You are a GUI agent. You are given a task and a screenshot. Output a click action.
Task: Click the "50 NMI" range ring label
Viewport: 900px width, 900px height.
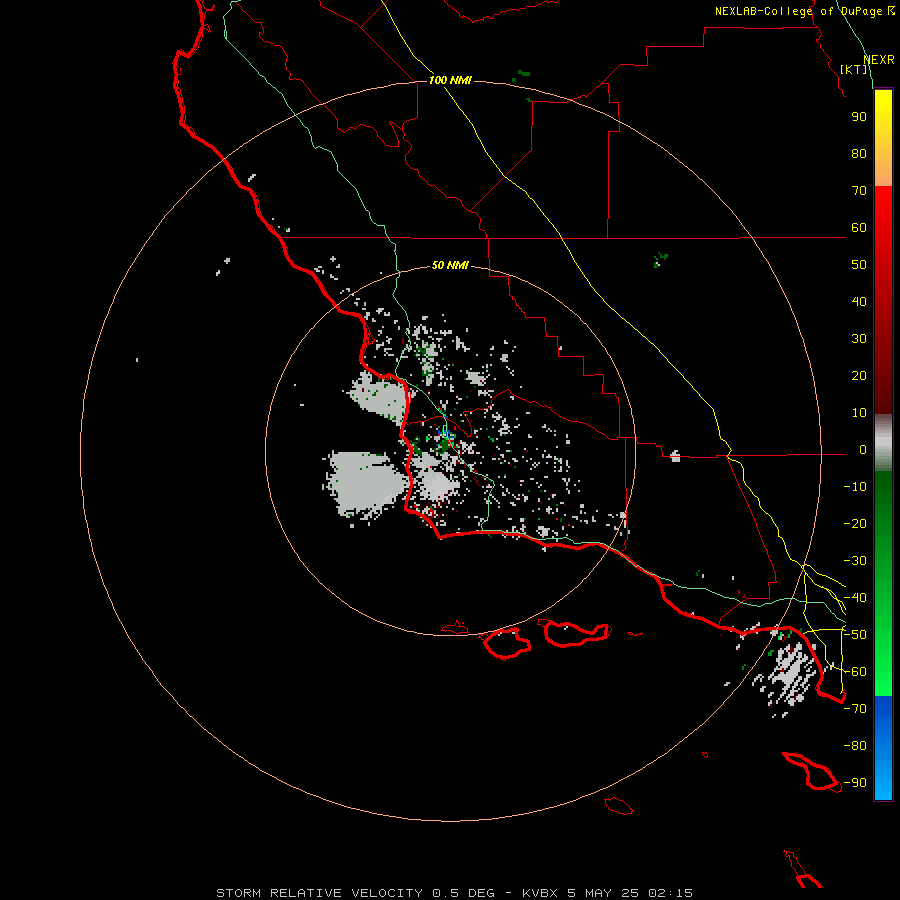tap(450, 265)
